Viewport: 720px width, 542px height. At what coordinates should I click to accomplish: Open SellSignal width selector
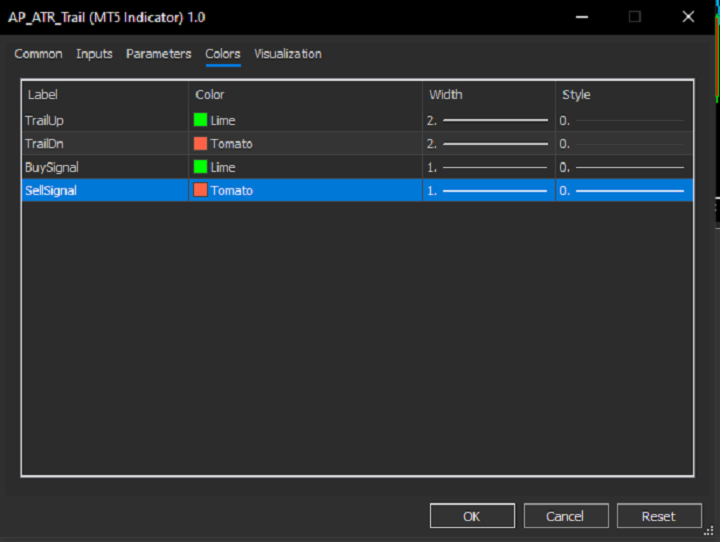[x=489, y=190]
